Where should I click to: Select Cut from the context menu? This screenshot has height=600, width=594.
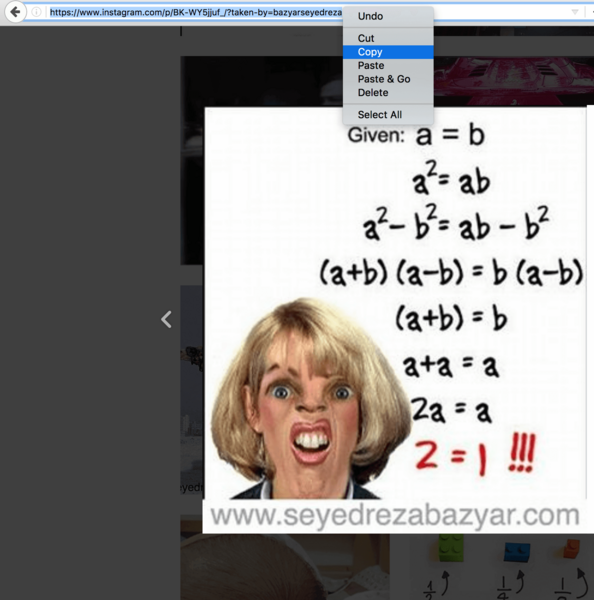pyautogui.click(x=388, y=38)
